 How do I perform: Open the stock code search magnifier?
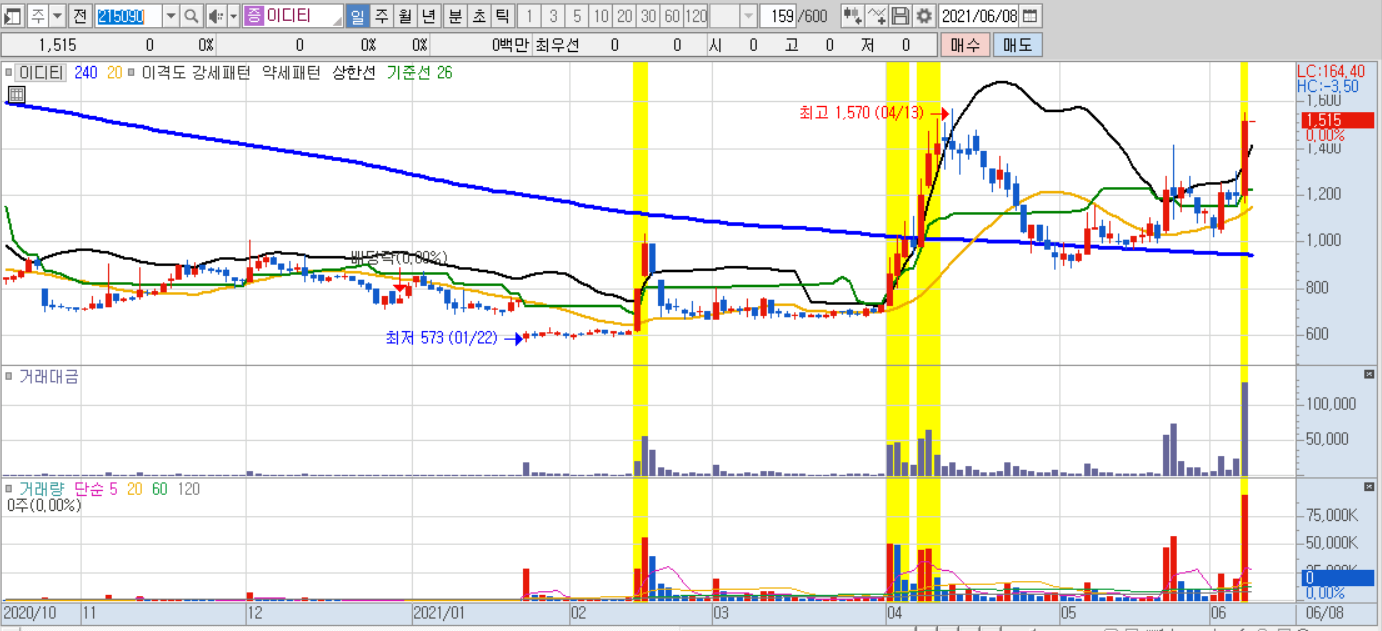(191, 16)
